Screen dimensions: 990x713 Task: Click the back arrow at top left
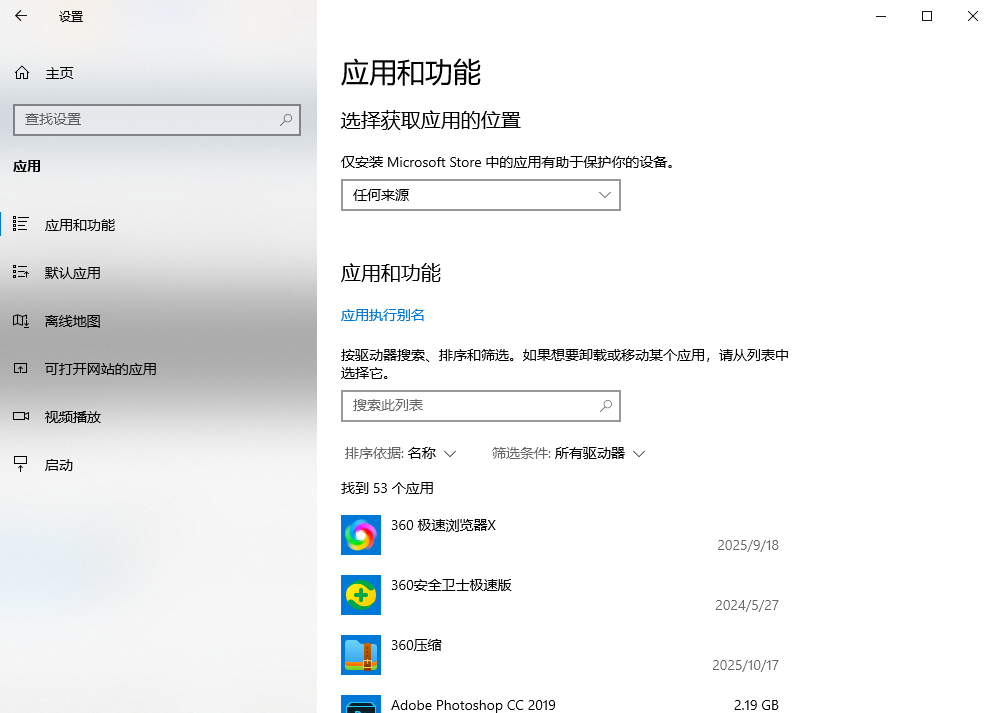pos(20,16)
